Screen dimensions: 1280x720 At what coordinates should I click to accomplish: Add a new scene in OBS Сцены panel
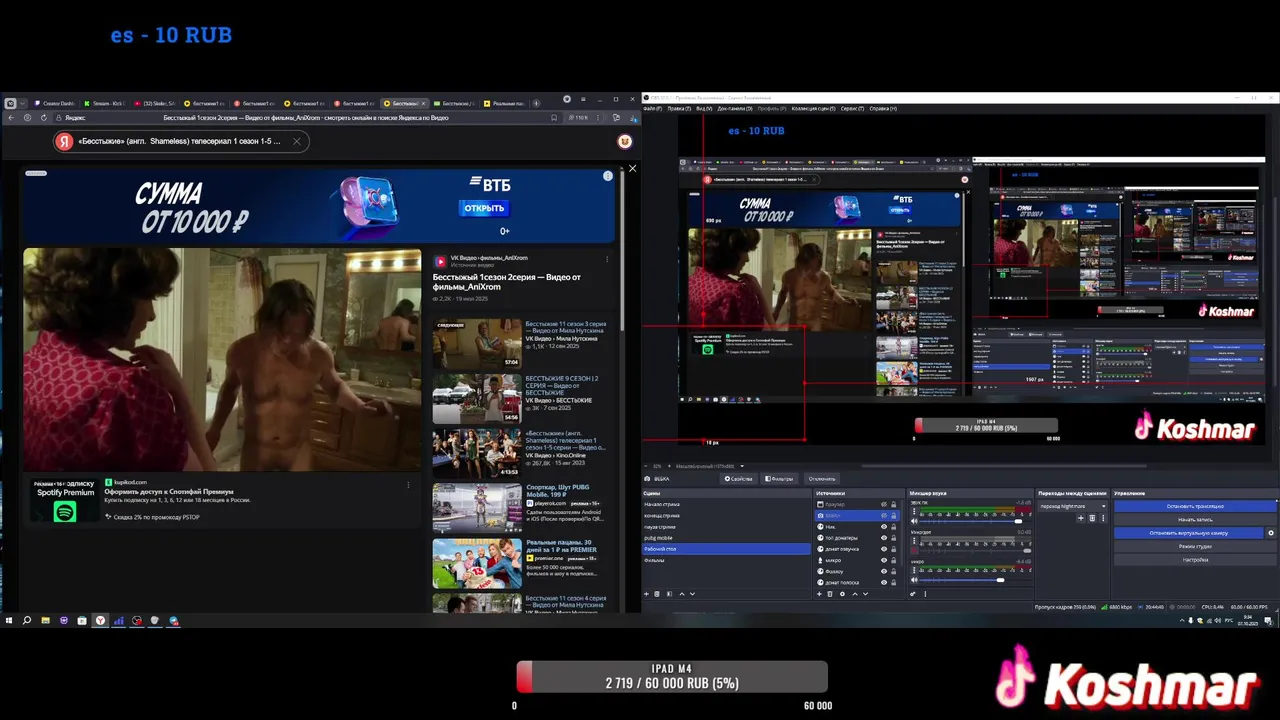[646, 593]
